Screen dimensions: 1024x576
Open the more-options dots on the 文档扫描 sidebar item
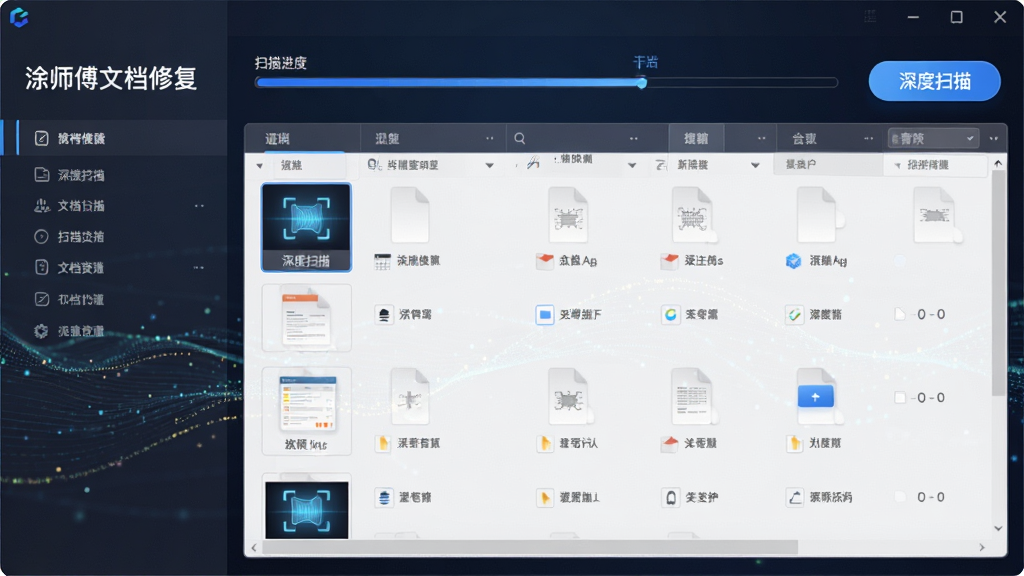(x=199, y=206)
